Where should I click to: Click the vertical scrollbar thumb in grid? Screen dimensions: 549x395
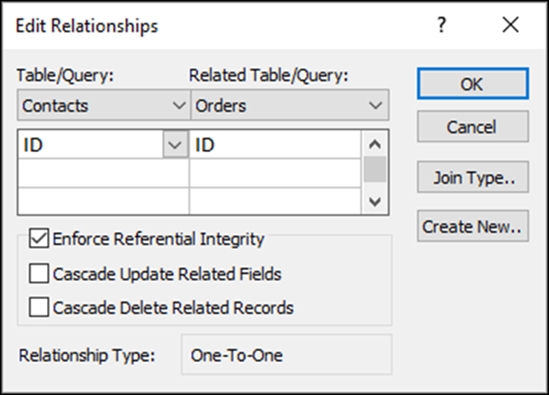375,169
